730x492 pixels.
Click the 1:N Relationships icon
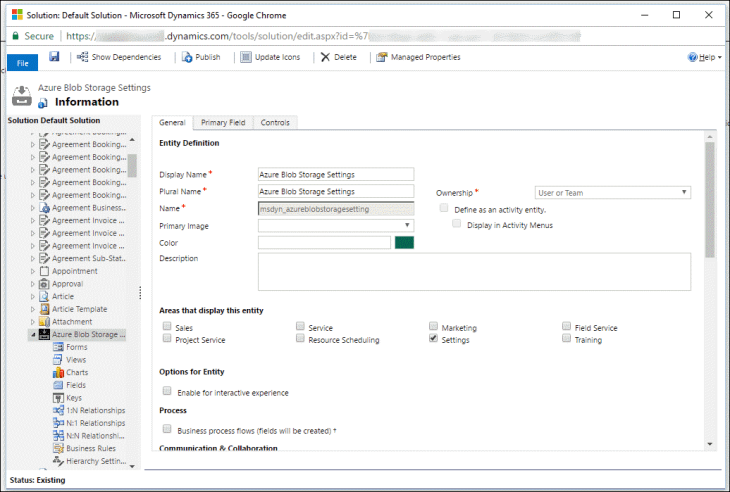tap(58, 411)
